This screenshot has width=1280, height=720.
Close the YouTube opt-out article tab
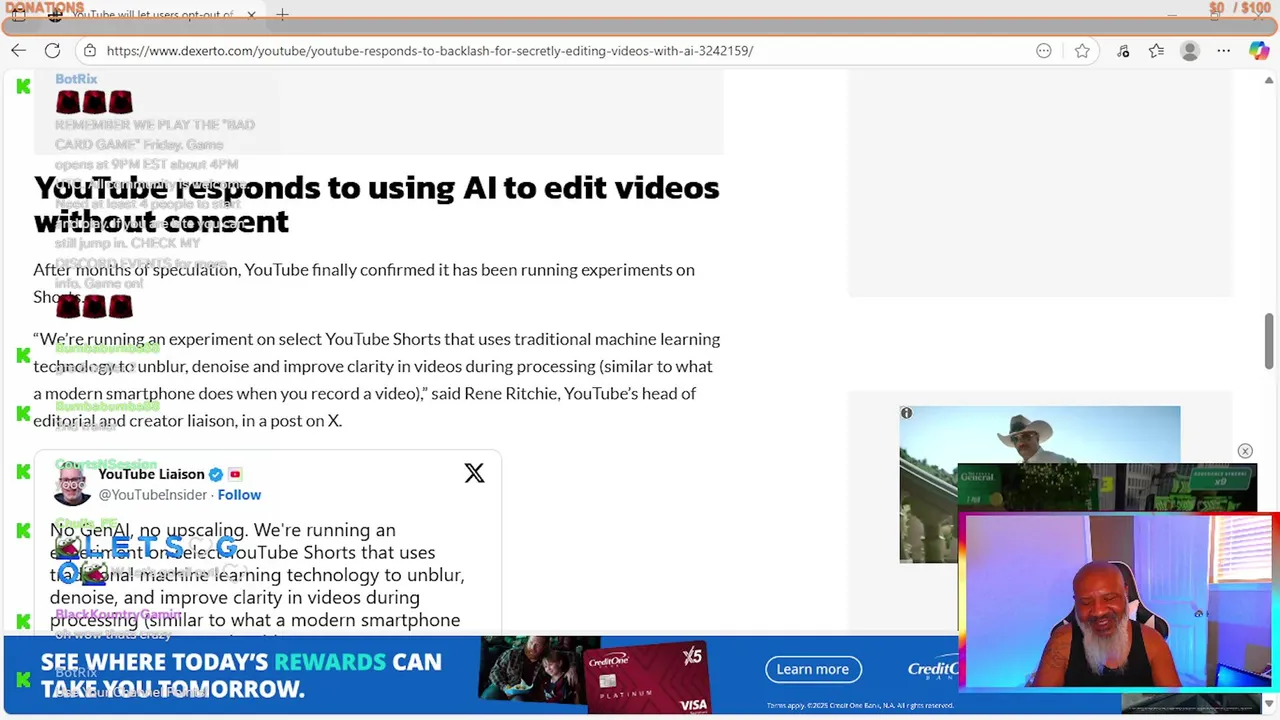251,15
